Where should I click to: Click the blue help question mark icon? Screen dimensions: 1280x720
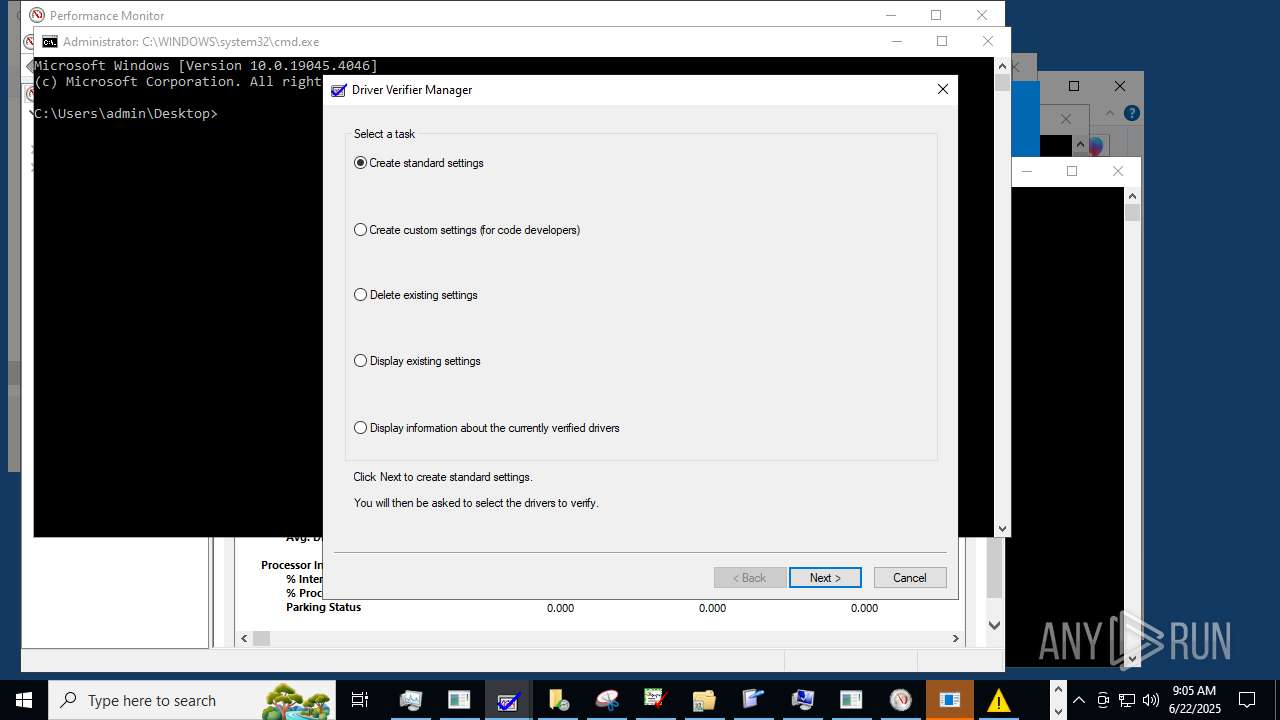point(1131,113)
